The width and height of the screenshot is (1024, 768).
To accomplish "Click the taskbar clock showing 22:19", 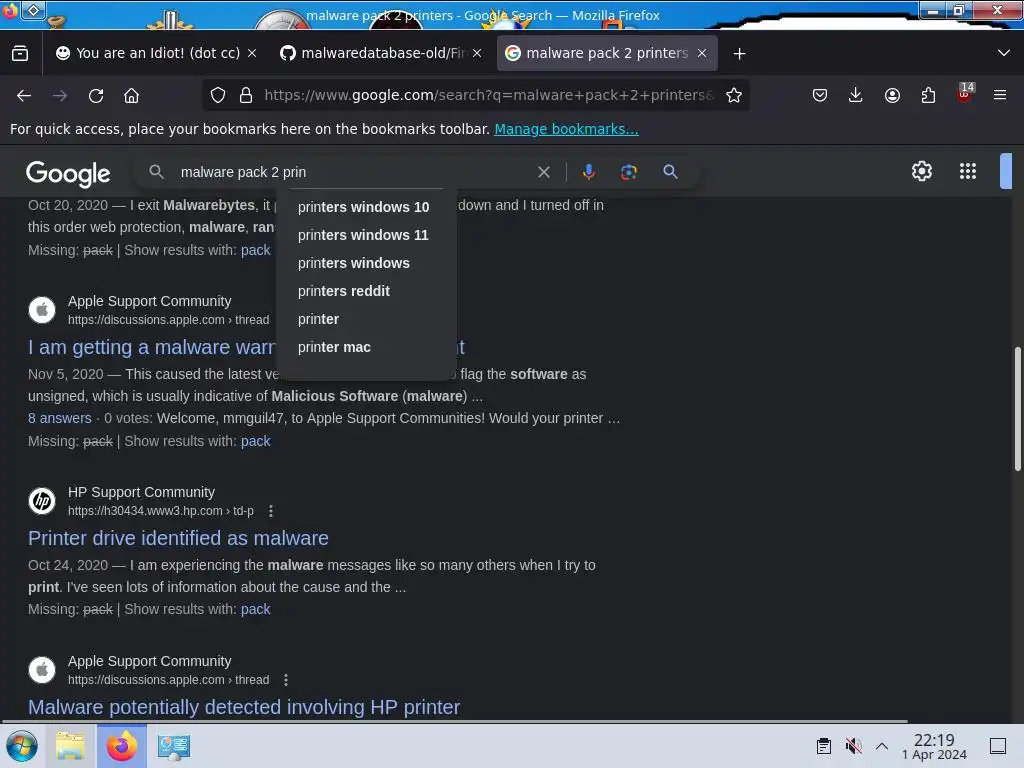I will 934,746.
